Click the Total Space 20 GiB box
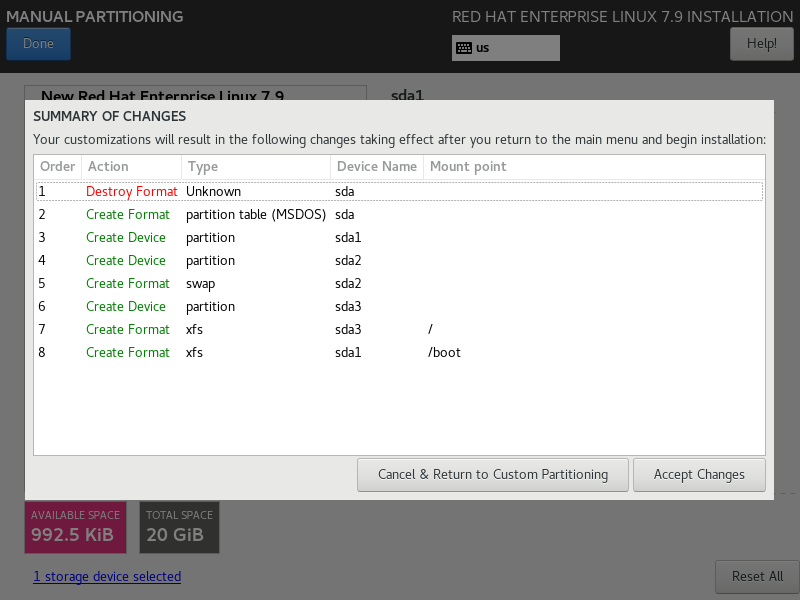The height and width of the screenshot is (600, 800). (179, 527)
